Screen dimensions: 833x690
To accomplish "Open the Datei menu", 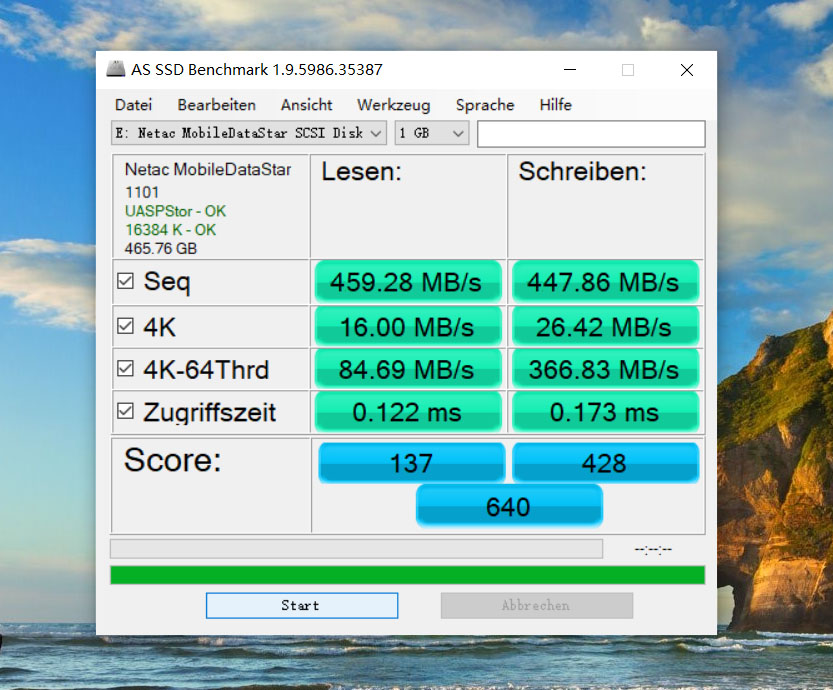I will click(x=133, y=105).
